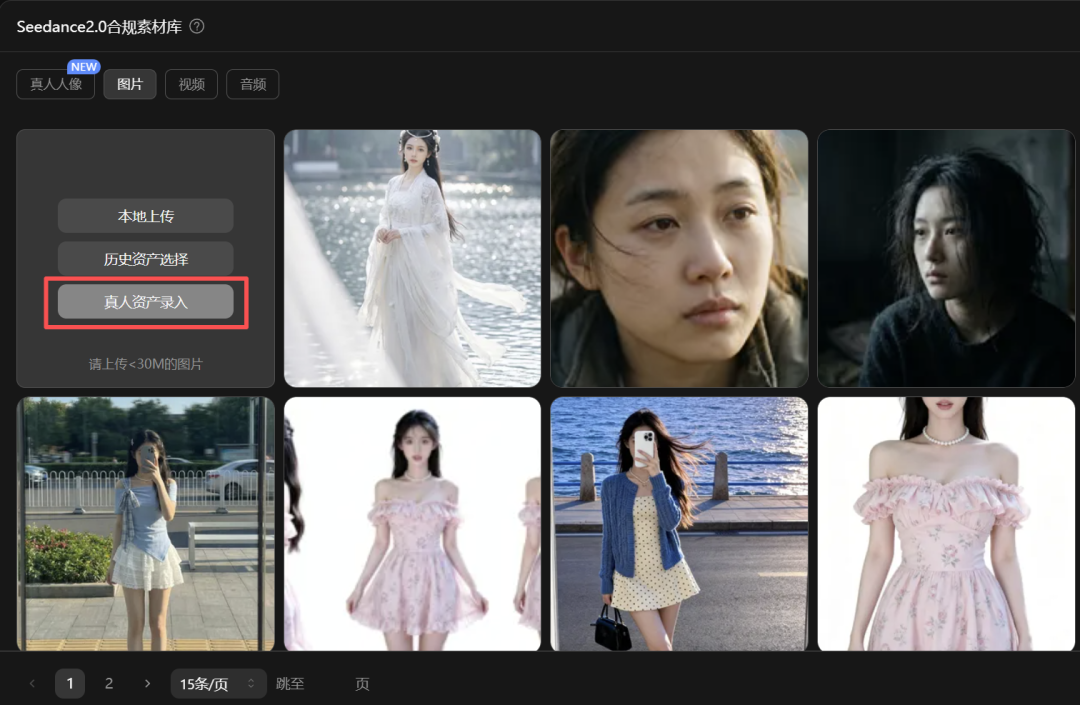
Task: Open the dark-haired woman in black sweater image
Action: tap(945, 258)
